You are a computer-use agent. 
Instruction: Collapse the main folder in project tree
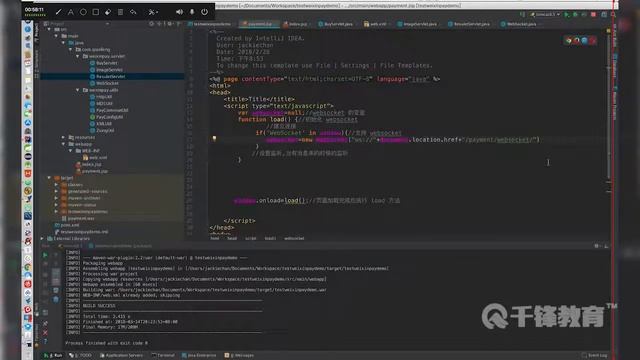click(56, 36)
